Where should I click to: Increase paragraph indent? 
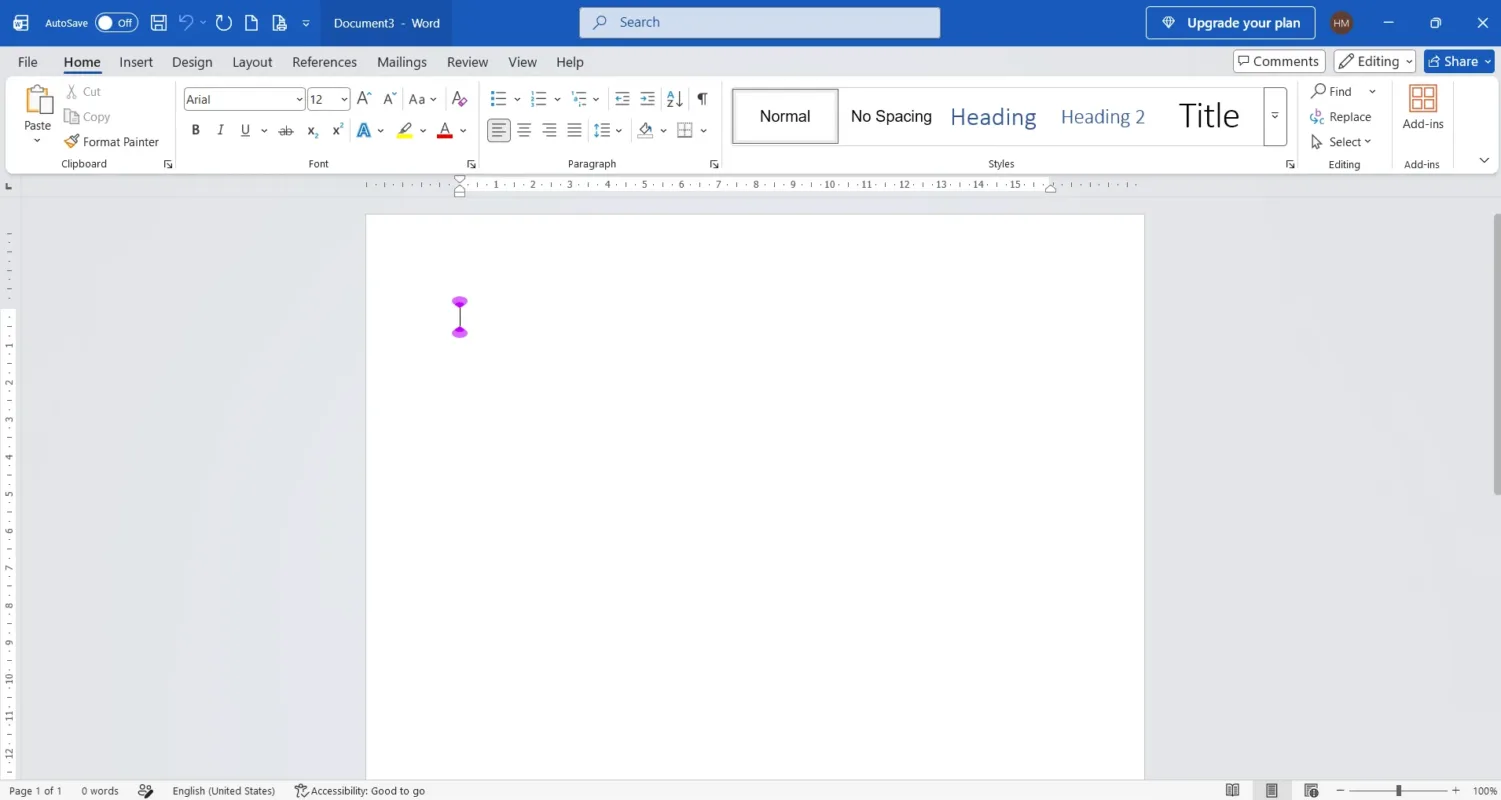click(647, 99)
